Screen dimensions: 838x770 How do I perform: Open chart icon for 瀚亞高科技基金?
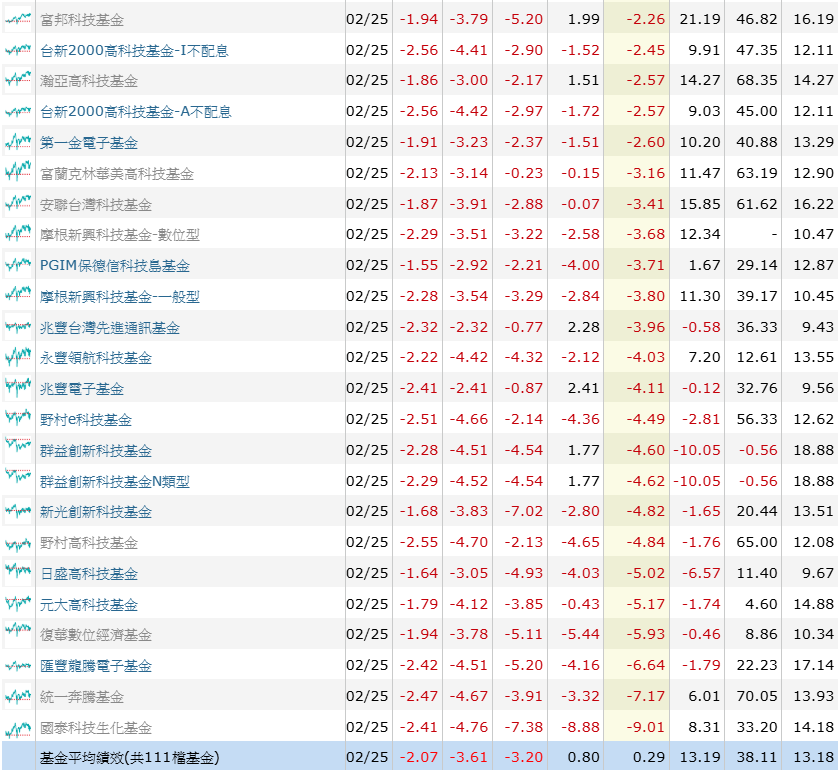click(x=18, y=80)
